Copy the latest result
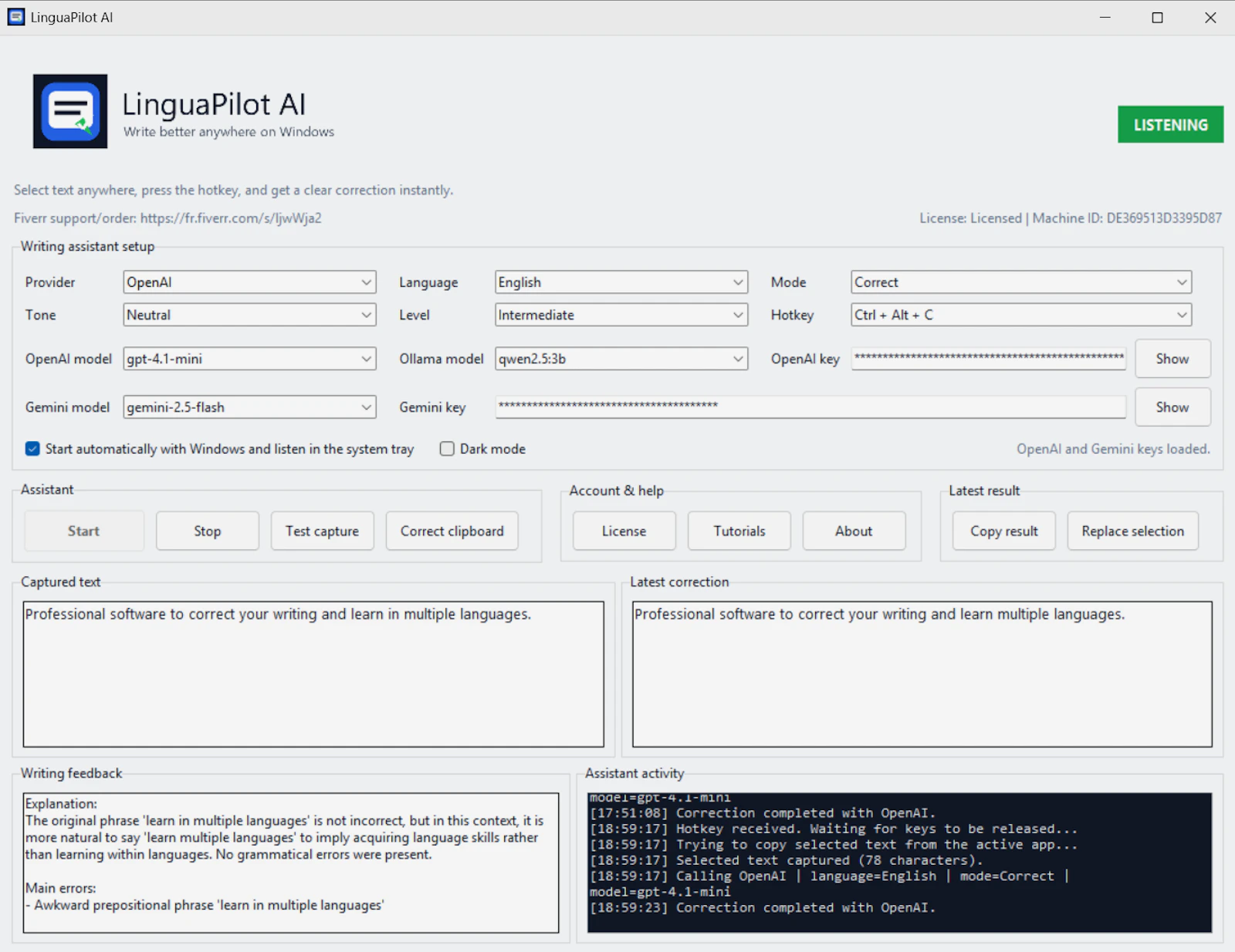Image resolution: width=1235 pixels, height=952 pixels. pos(1004,531)
